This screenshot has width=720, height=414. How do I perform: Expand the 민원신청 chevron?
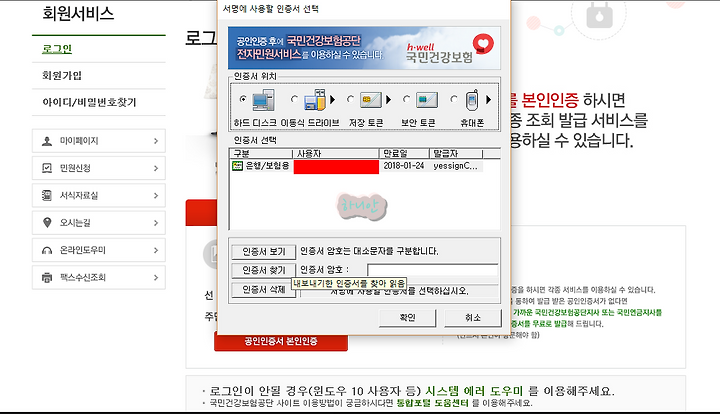156,168
